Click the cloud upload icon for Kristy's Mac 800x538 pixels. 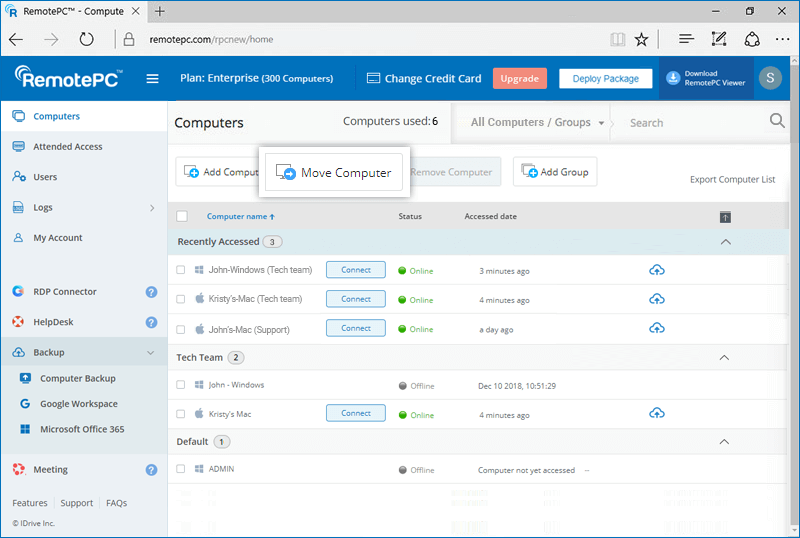[x=657, y=414]
